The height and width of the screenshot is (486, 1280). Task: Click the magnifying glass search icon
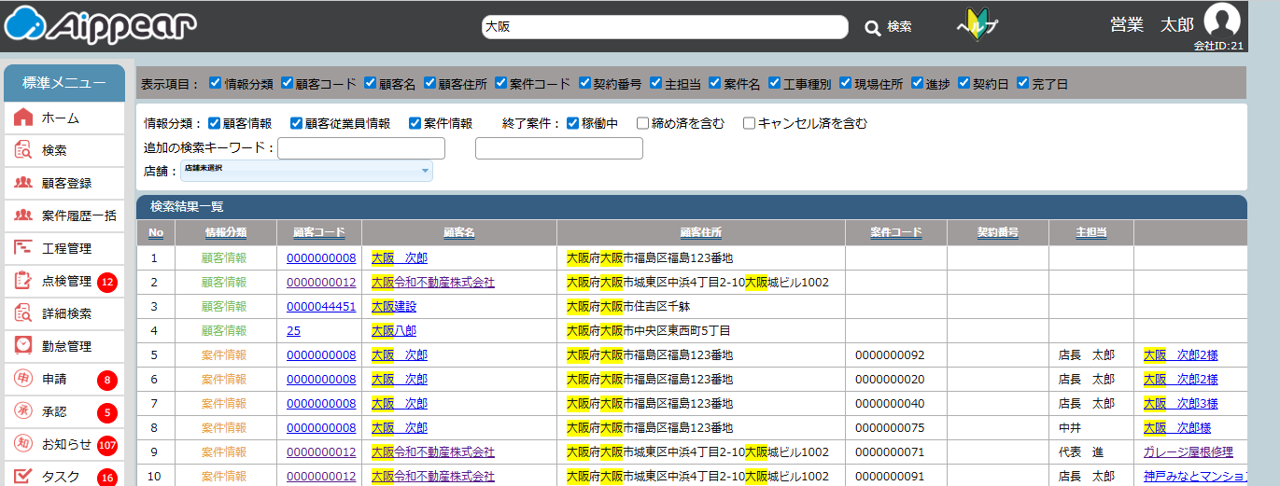click(872, 27)
